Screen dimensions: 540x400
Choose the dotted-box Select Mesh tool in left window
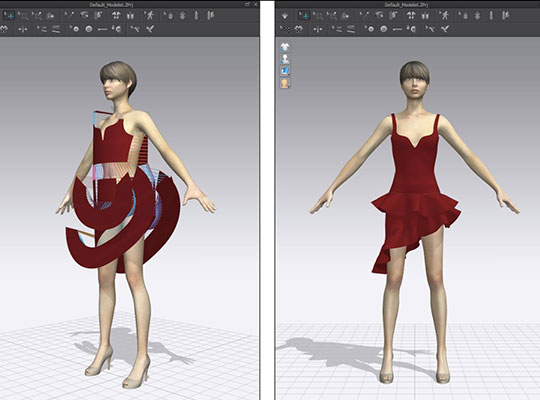[x=23, y=16]
